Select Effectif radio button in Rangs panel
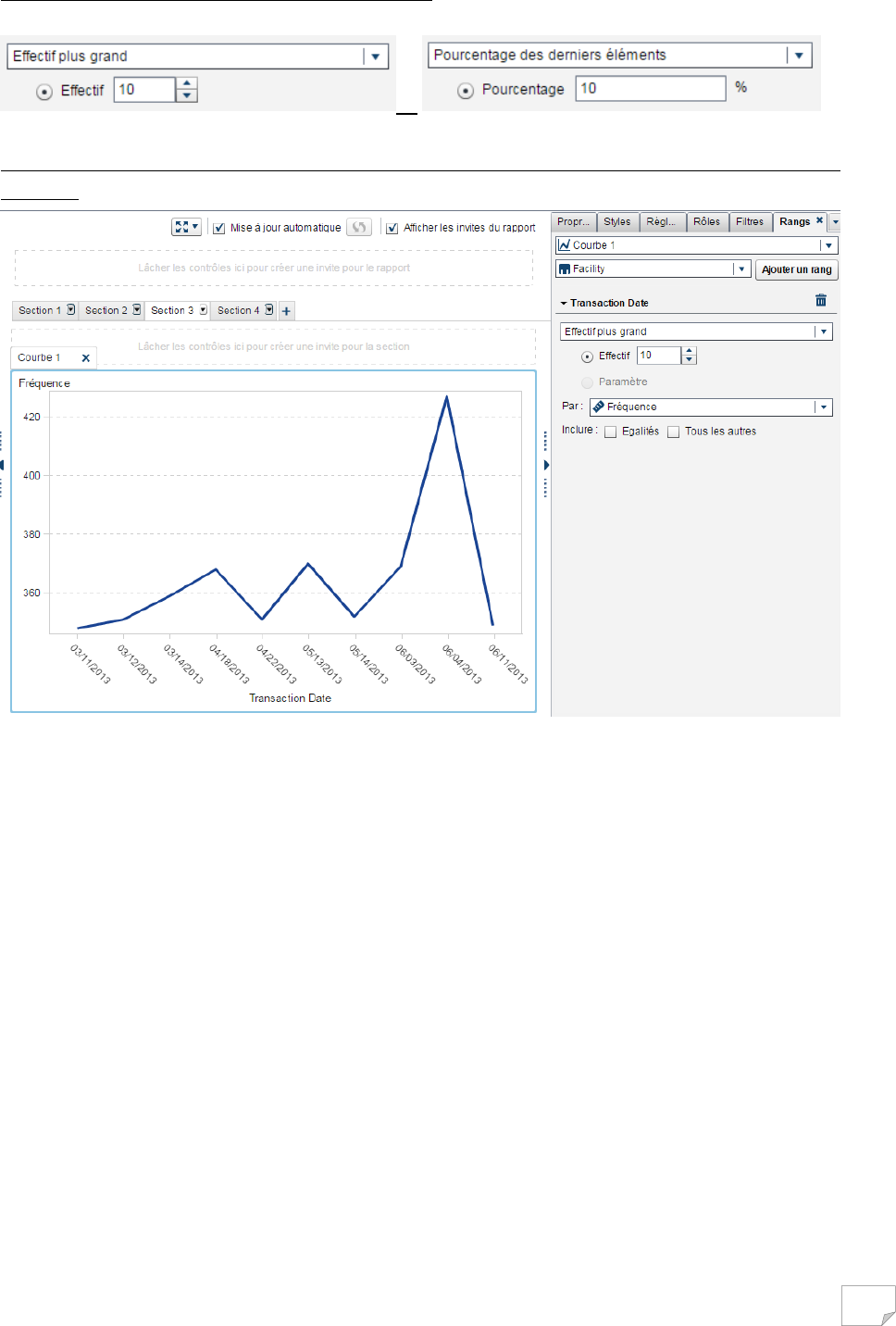This screenshot has height=1326, width=896. pos(587,357)
